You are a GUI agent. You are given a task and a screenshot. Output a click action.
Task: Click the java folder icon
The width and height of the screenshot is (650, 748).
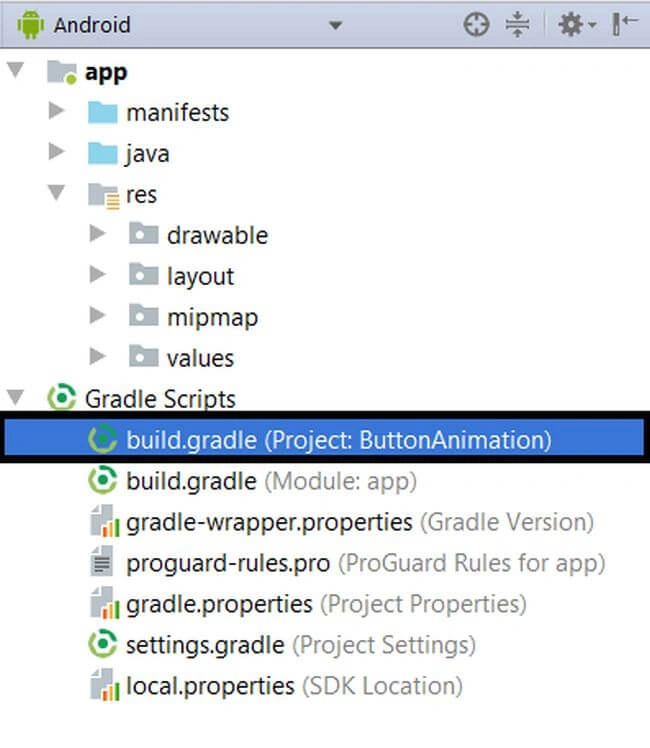coord(103,154)
